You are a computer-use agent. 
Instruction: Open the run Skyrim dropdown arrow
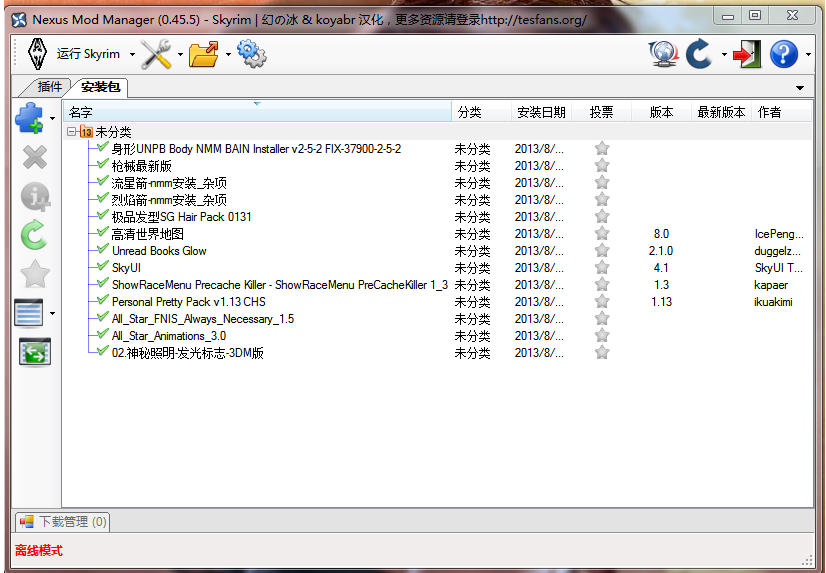132,54
